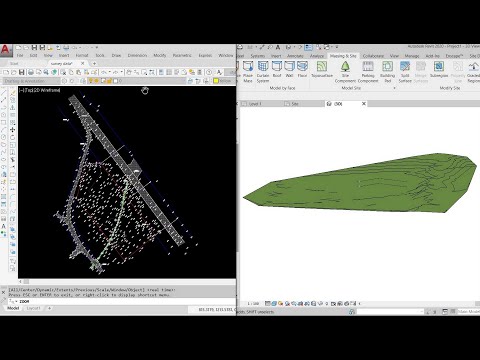The image size is (480, 360).
Task: Select Parking Component tool
Action: click(368, 71)
